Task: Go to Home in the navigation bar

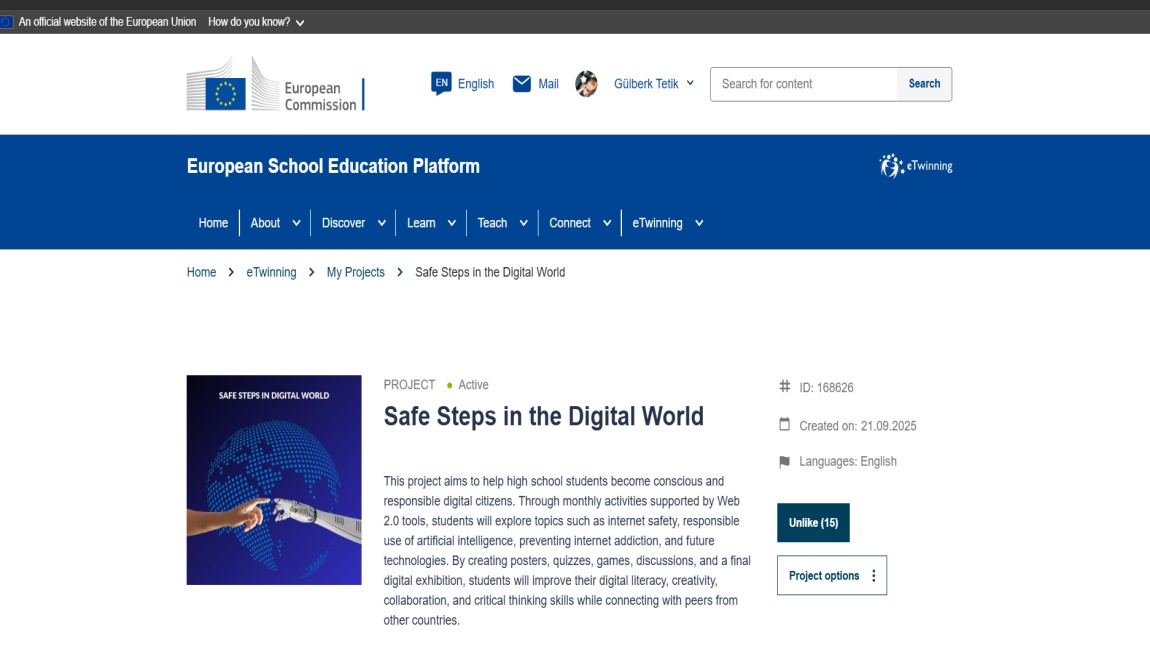Action: pyautogui.click(x=213, y=223)
